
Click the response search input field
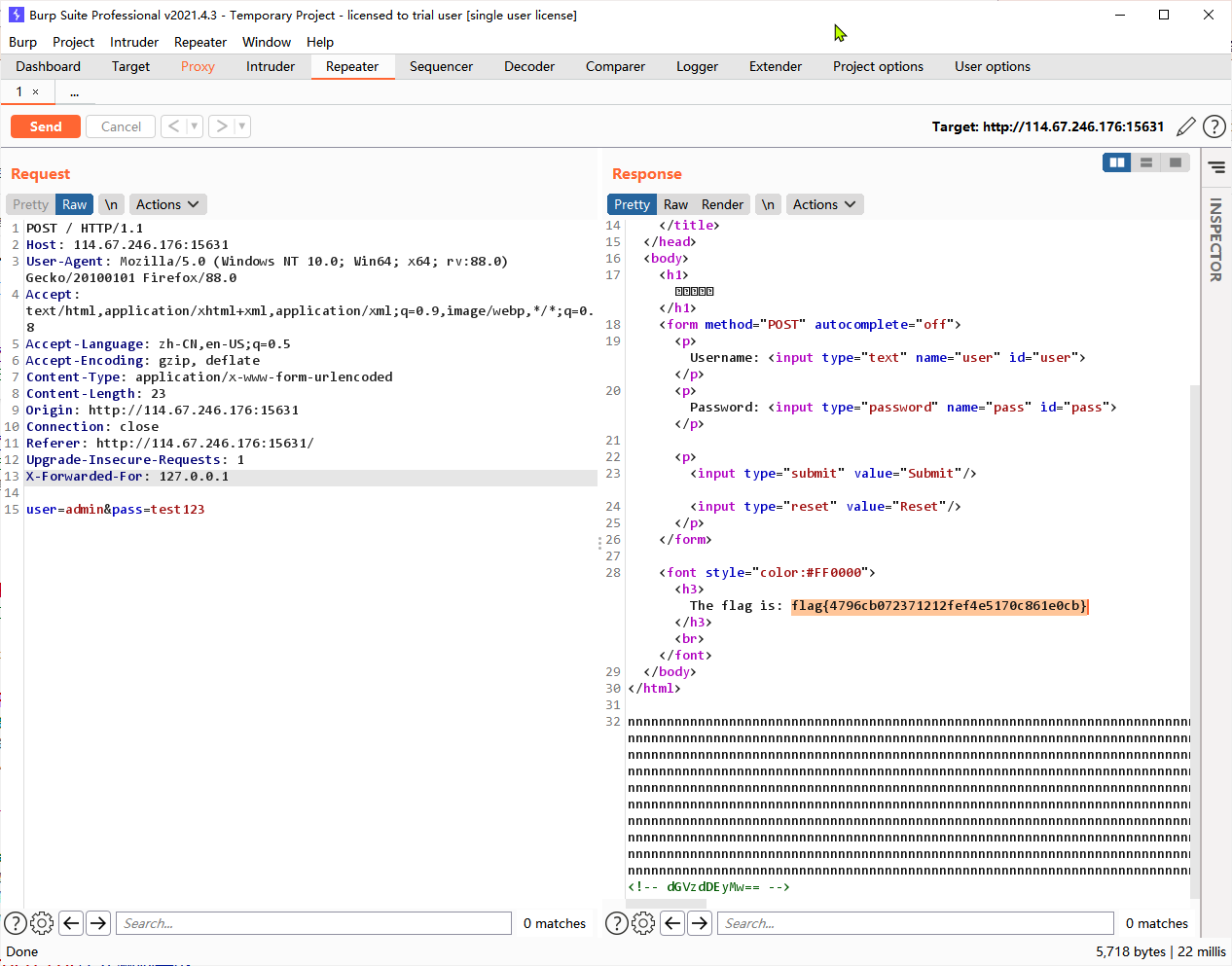click(915, 923)
